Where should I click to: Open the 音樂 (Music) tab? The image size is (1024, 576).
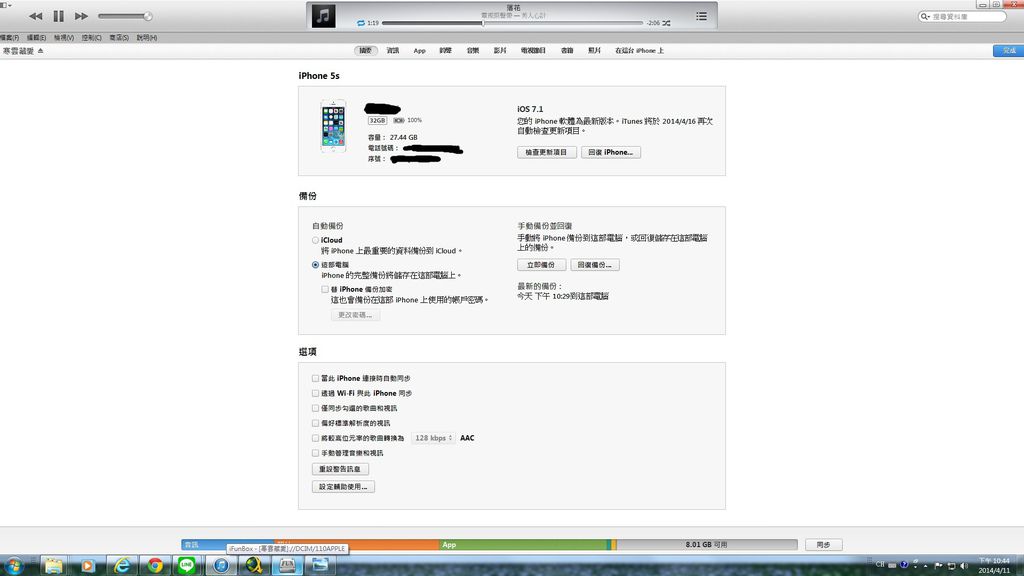pos(473,50)
